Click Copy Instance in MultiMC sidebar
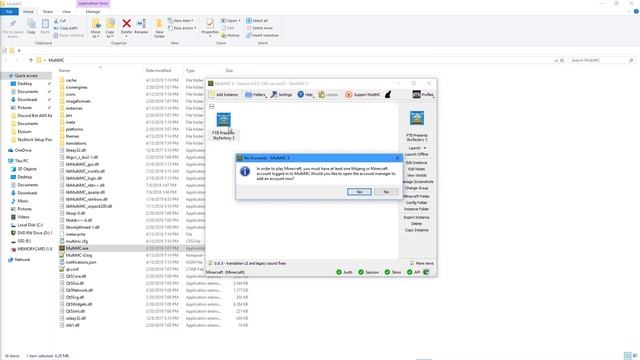Screen dimensions: 640x360 [x=416, y=230]
